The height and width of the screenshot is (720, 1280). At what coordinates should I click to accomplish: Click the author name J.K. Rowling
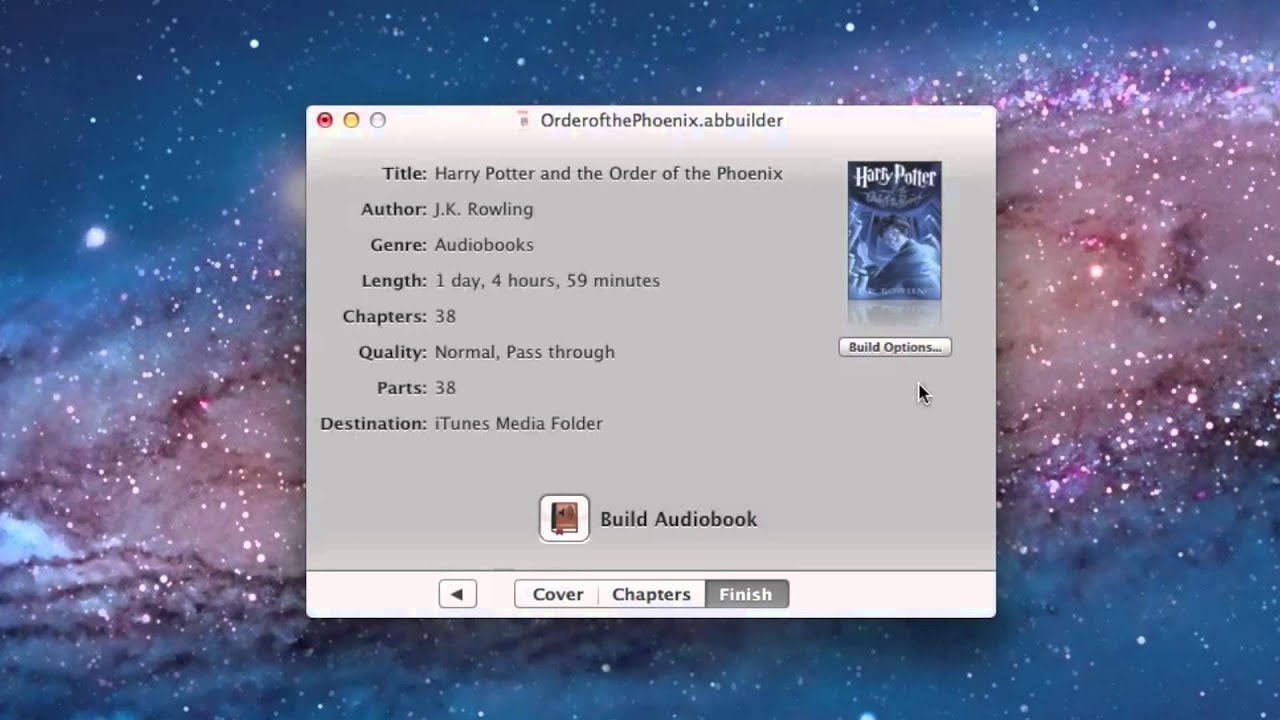[483, 209]
